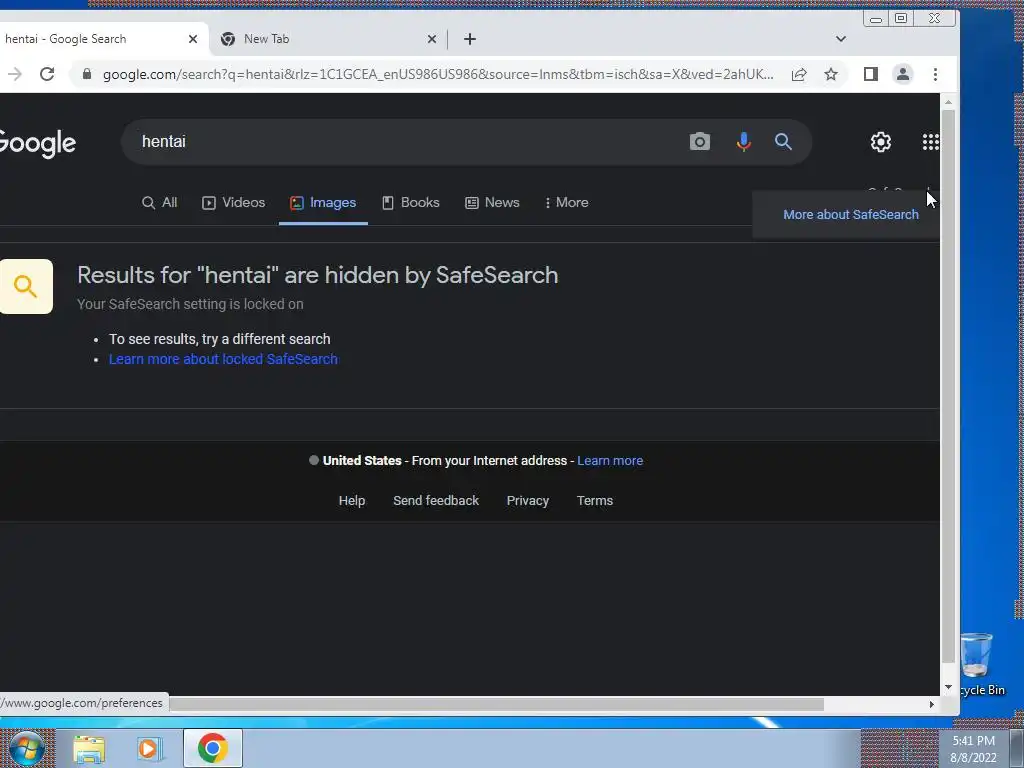
Task: Click the horizontal scrollbar right arrow
Action: [932, 704]
